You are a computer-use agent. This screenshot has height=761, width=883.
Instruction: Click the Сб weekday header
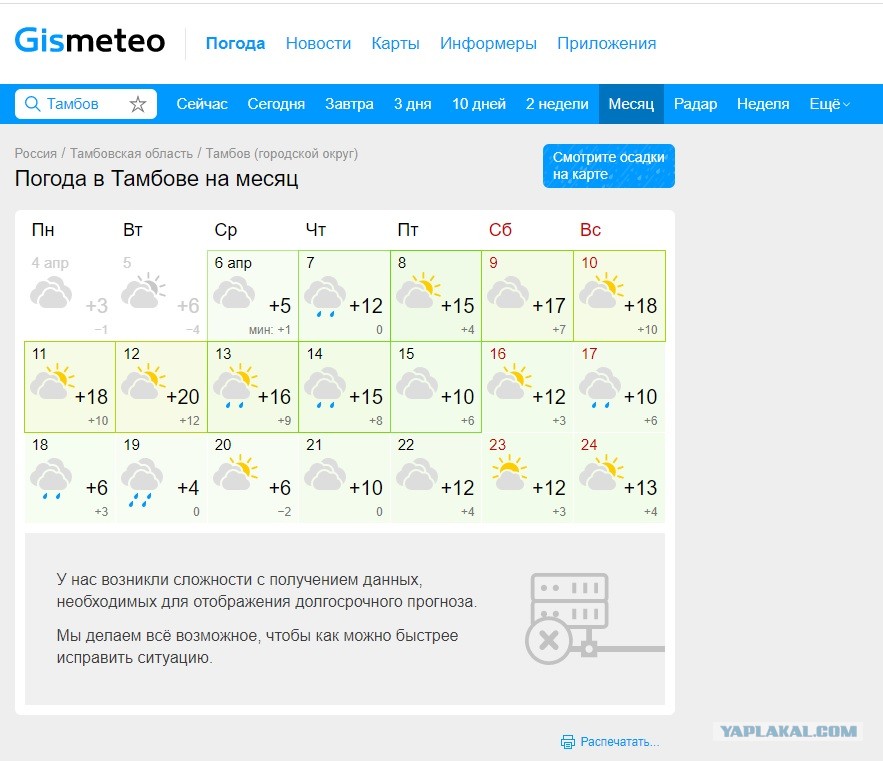[x=500, y=230]
